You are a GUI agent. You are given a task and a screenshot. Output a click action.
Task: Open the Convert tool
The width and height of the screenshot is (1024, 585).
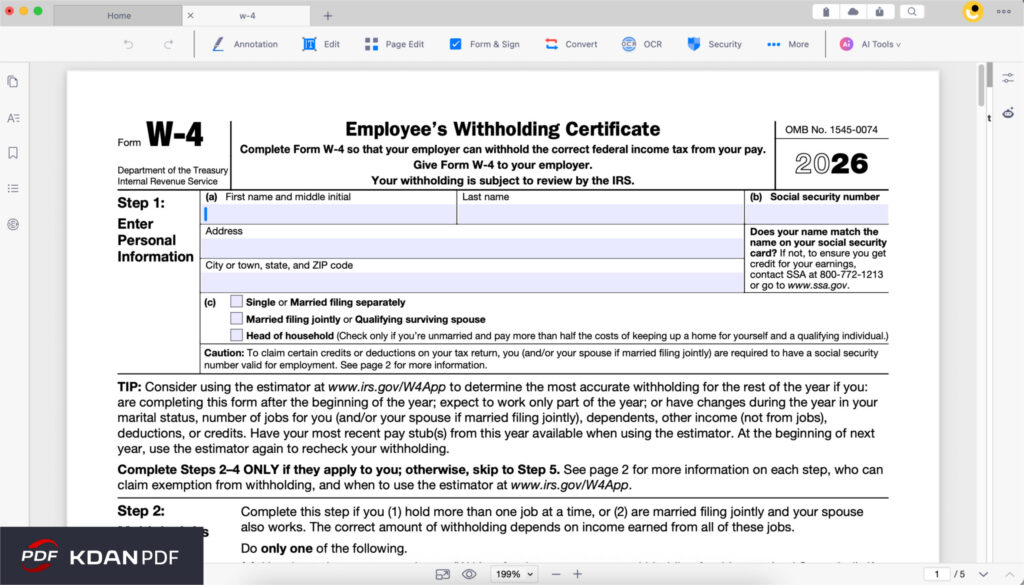point(570,44)
